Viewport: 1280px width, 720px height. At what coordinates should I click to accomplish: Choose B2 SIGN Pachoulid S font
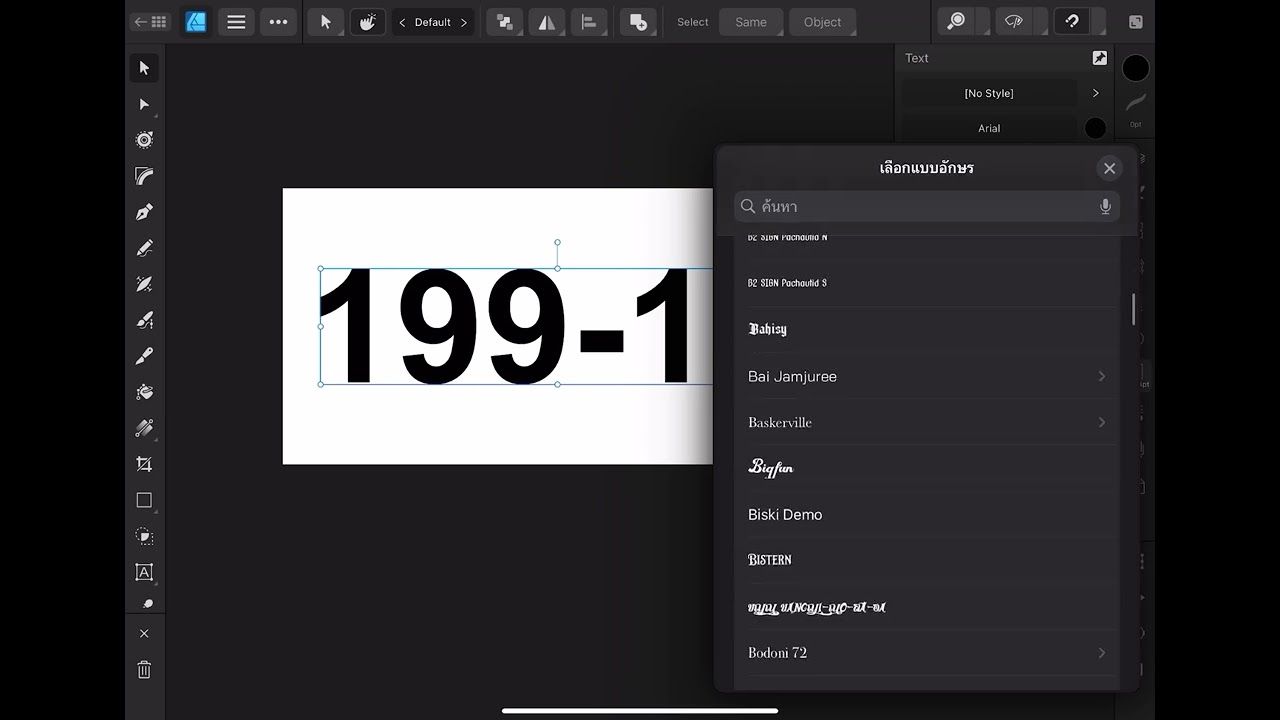[927, 283]
